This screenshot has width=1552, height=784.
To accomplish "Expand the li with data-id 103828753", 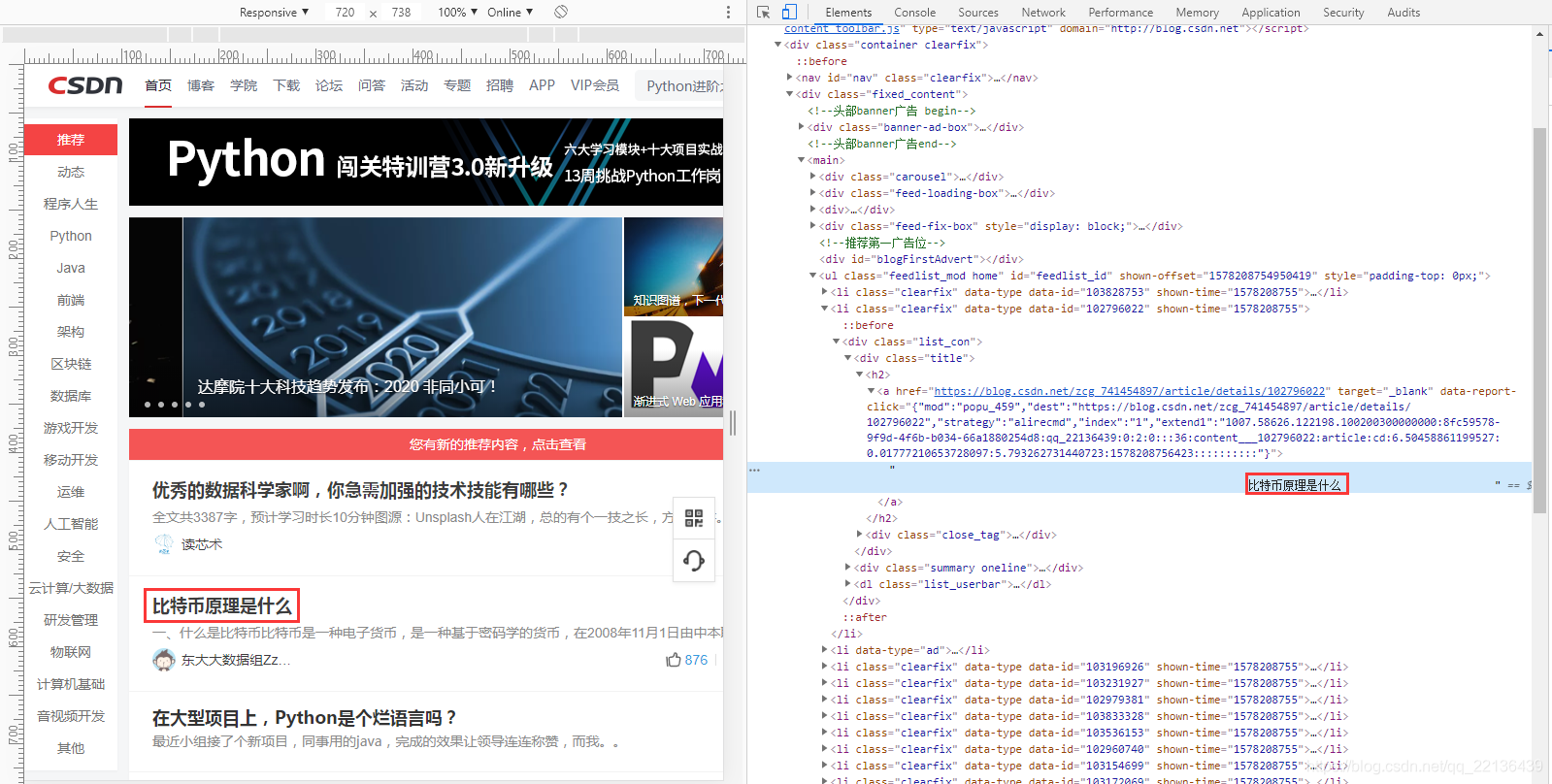I will (x=824, y=292).
